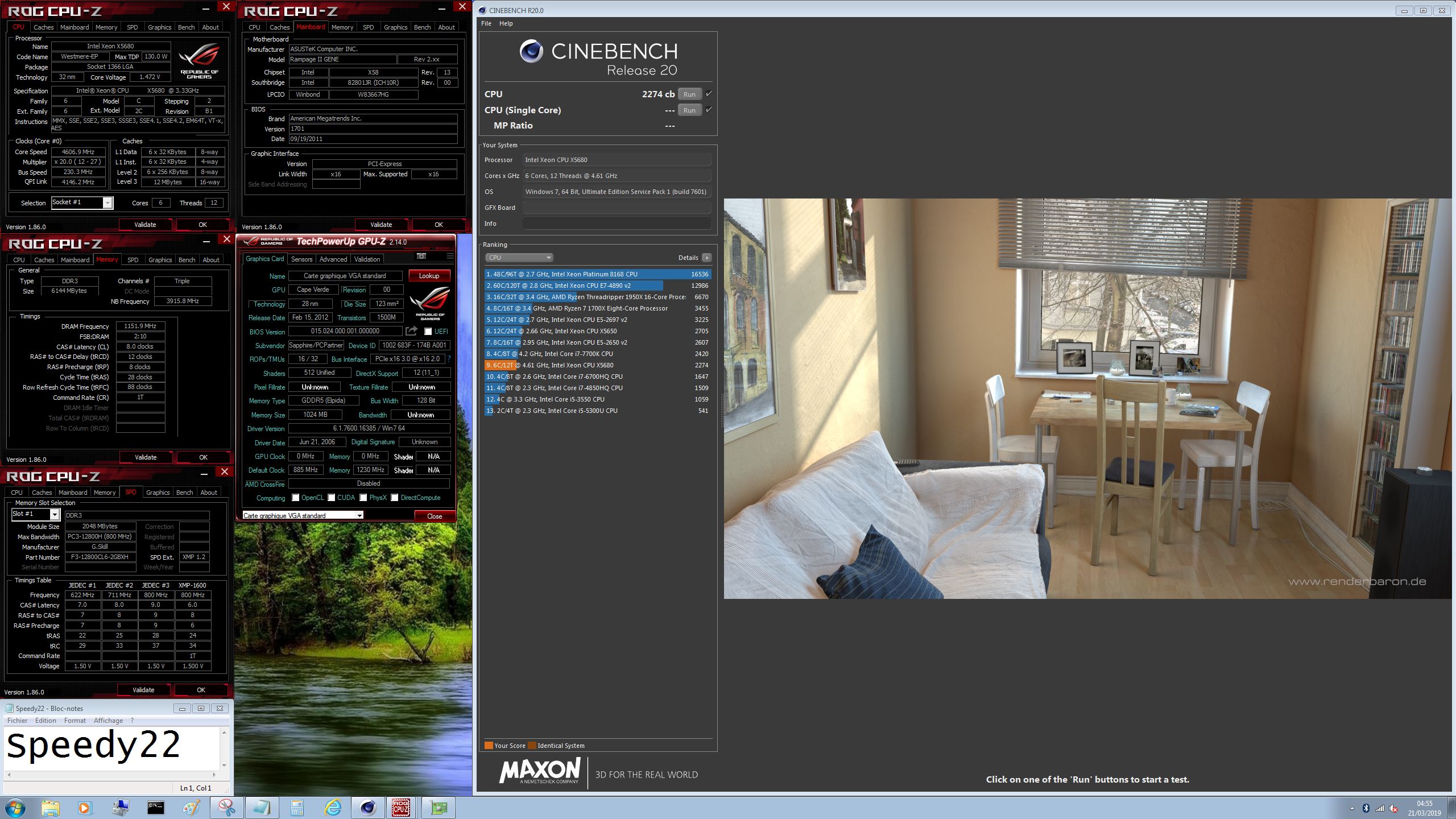Switch to ROG CPU-Z on the taskbar
This screenshot has height=819, width=1456.
pos(401,808)
